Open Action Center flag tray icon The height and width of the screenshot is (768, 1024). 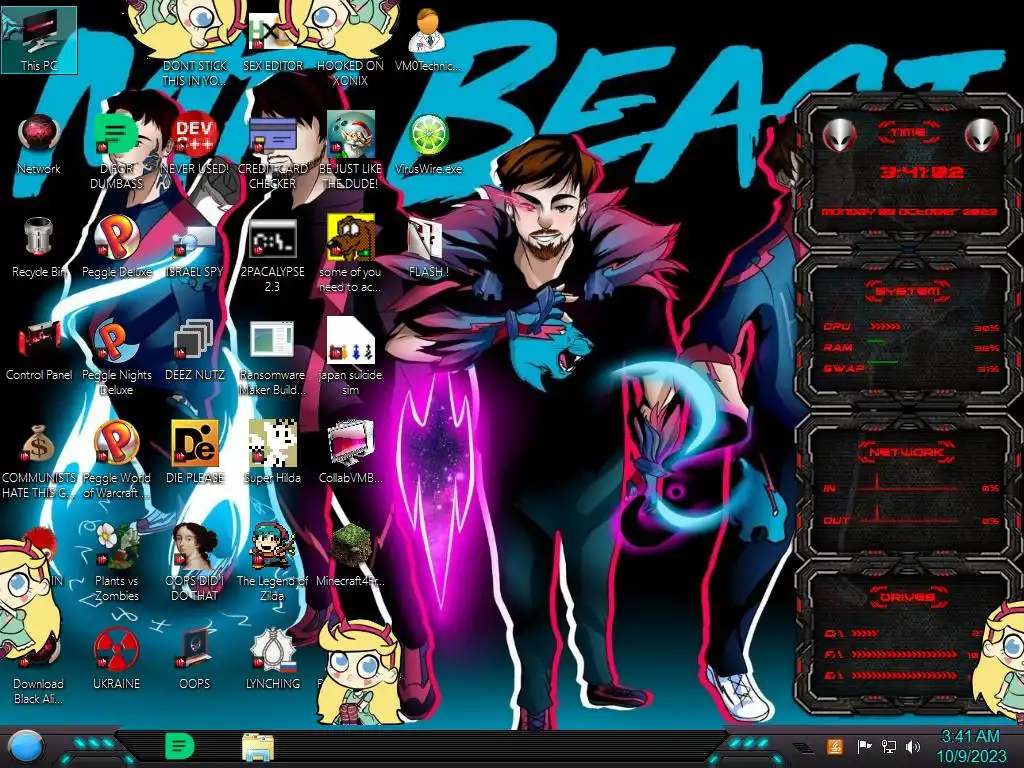864,746
